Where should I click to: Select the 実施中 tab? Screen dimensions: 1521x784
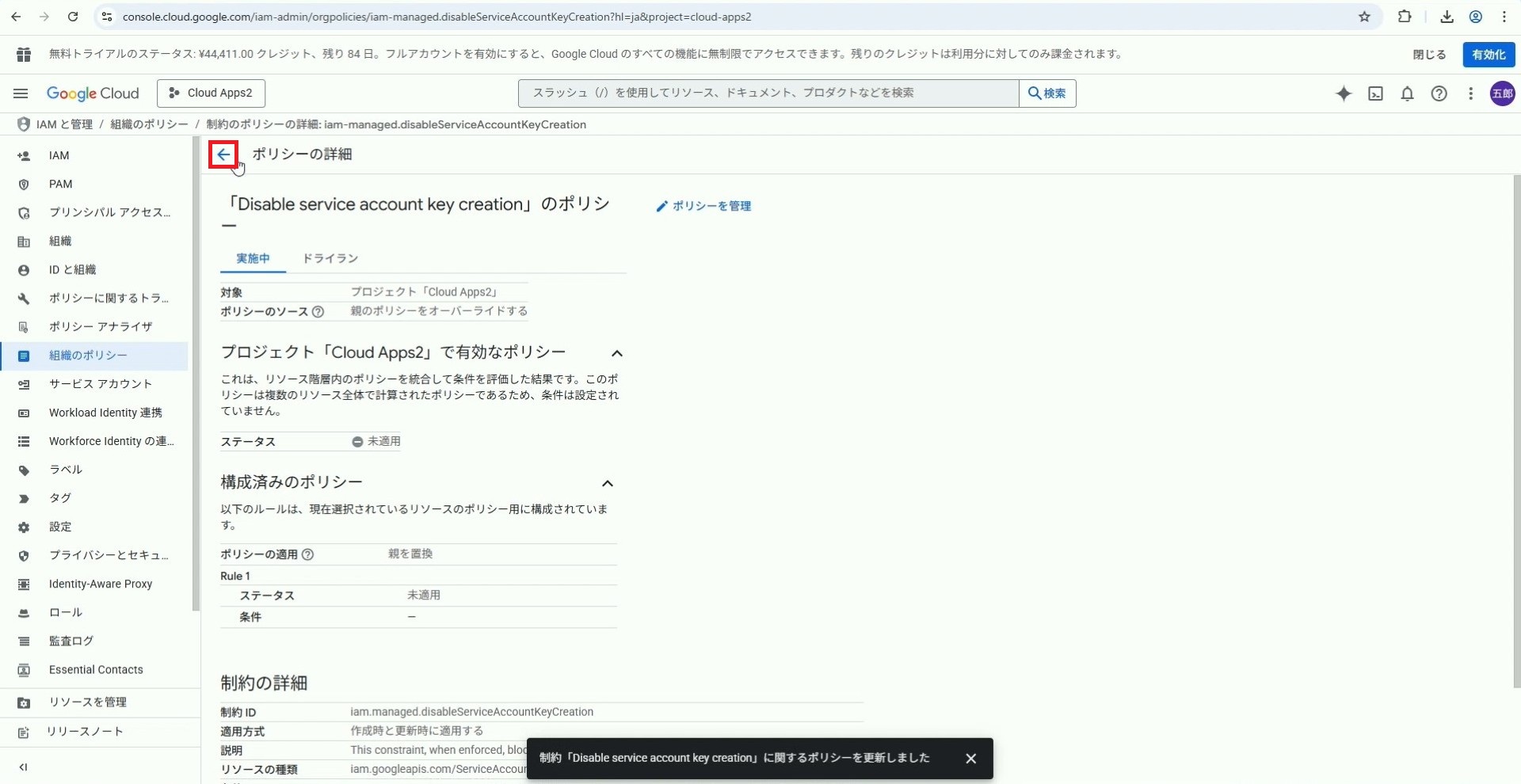[253, 259]
